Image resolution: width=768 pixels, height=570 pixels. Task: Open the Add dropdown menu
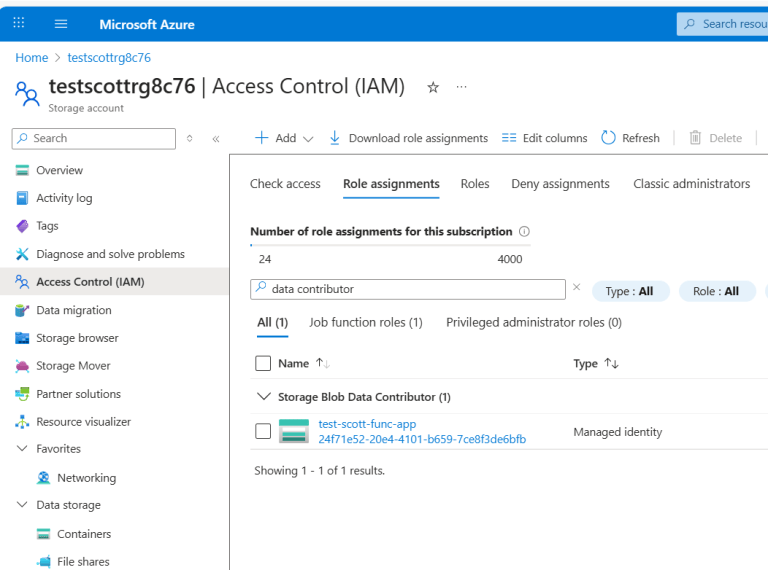click(285, 138)
